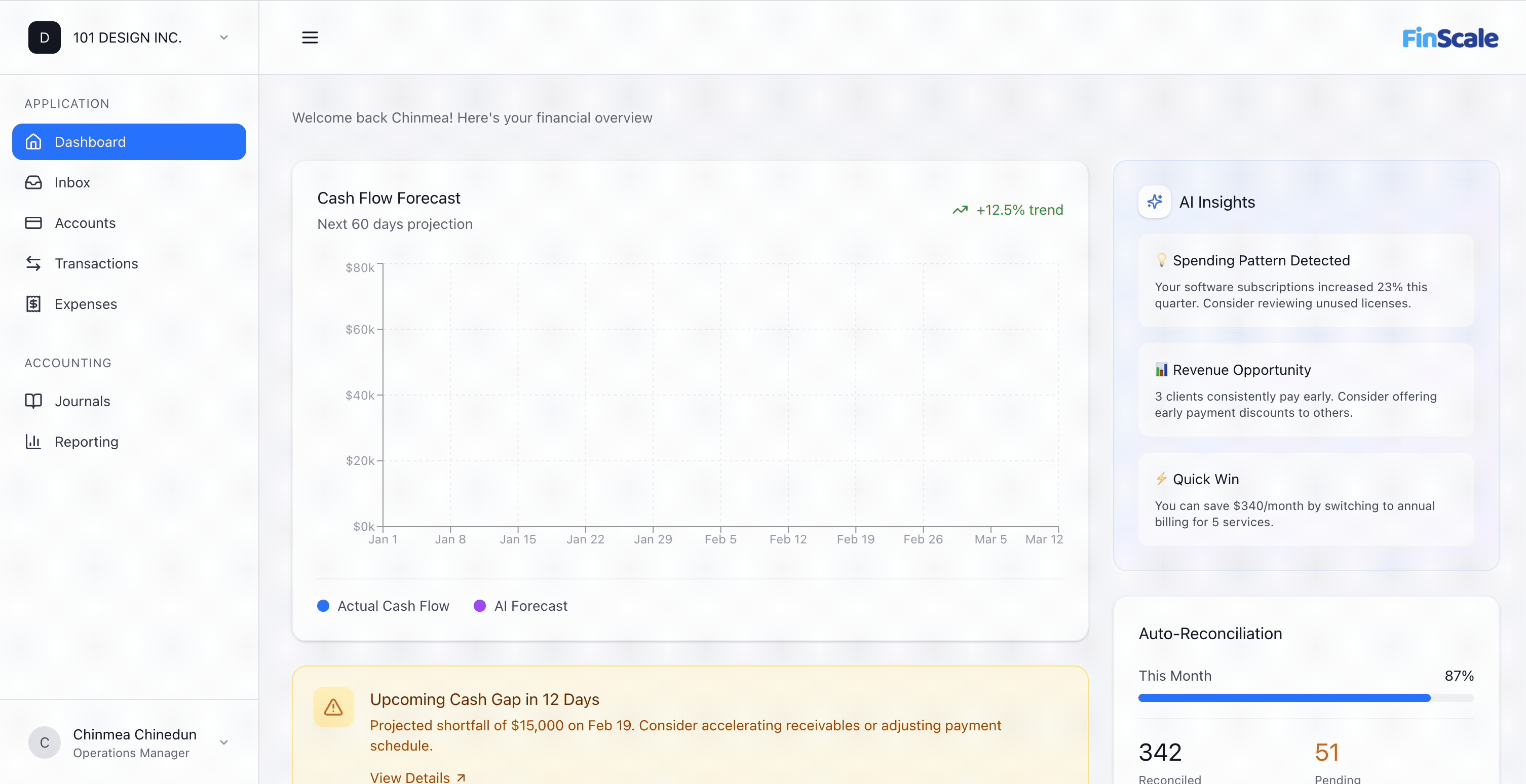
Task: Open the Spending Pattern Detected insight card
Action: pos(1306,281)
